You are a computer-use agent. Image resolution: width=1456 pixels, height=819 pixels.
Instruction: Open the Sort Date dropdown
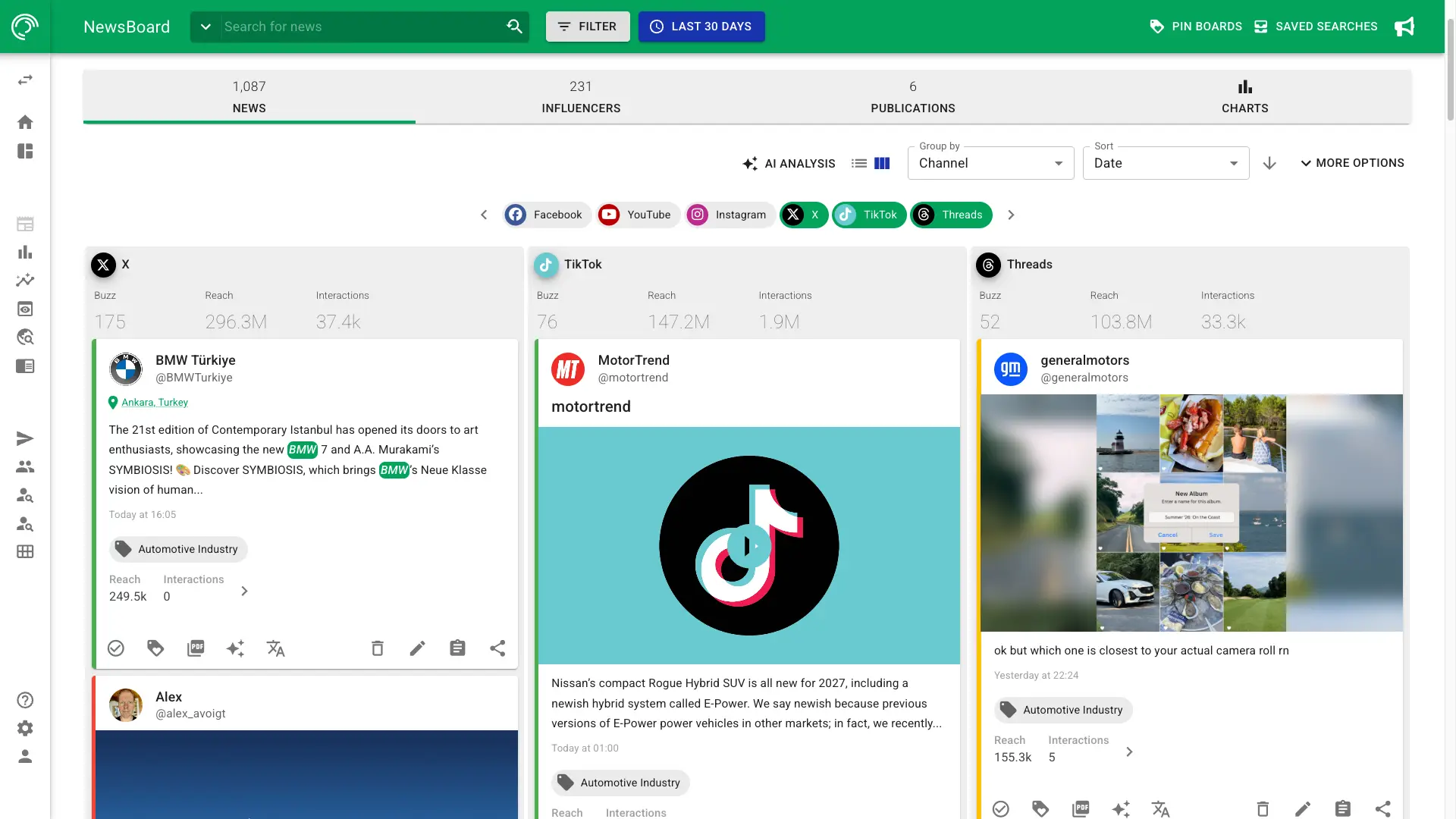pos(1166,163)
